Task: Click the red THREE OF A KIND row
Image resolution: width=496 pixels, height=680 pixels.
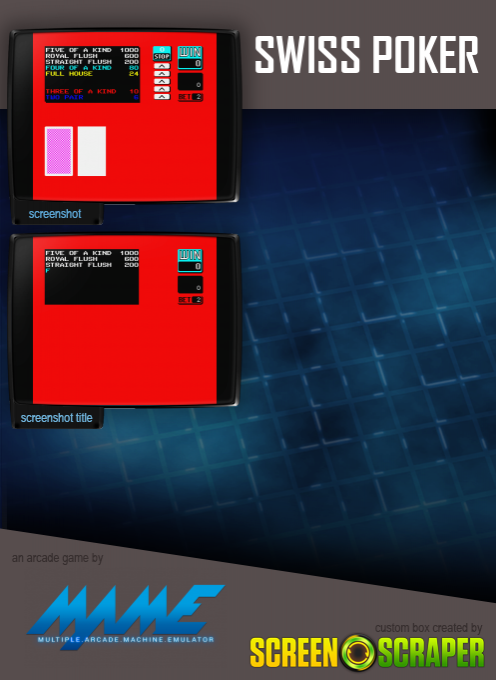Action: [x=92, y=91]
